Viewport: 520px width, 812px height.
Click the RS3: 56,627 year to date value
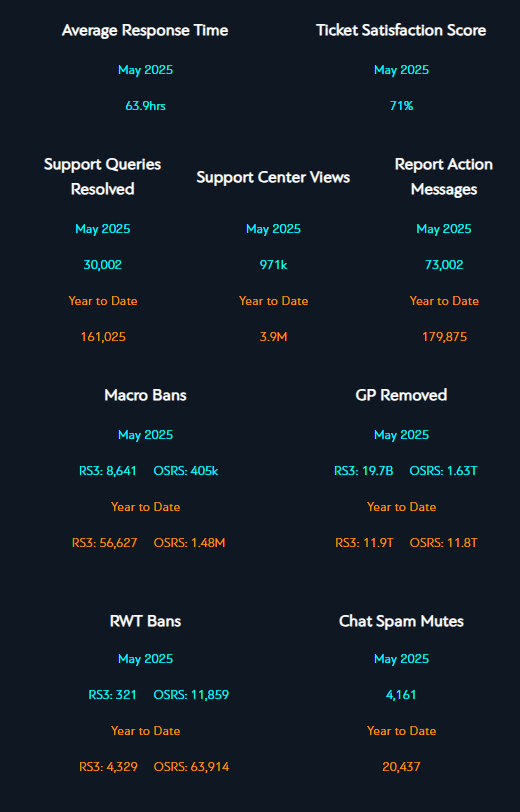(x=105, y=543)
